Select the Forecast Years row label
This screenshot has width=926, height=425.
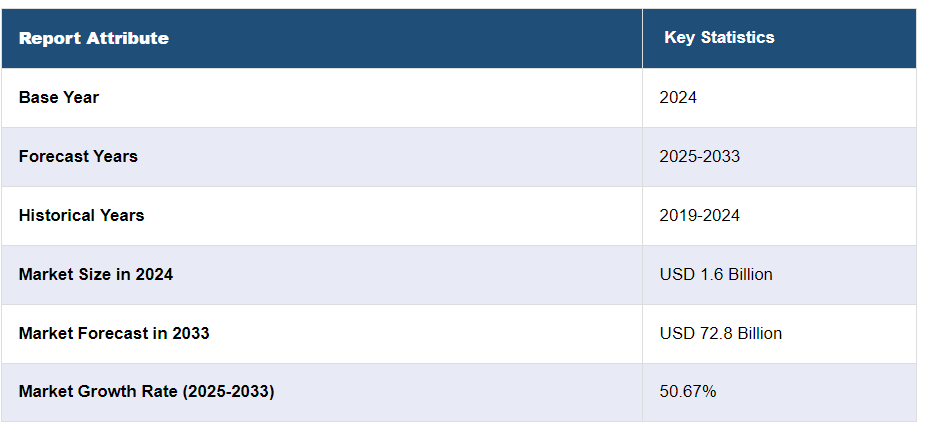tap(78, 156)
